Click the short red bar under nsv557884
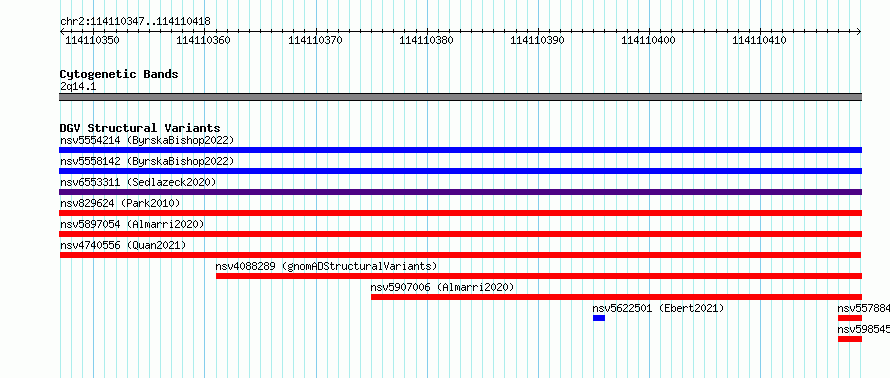This screenshot has height=378, width=890. click(x=850, y=318)
